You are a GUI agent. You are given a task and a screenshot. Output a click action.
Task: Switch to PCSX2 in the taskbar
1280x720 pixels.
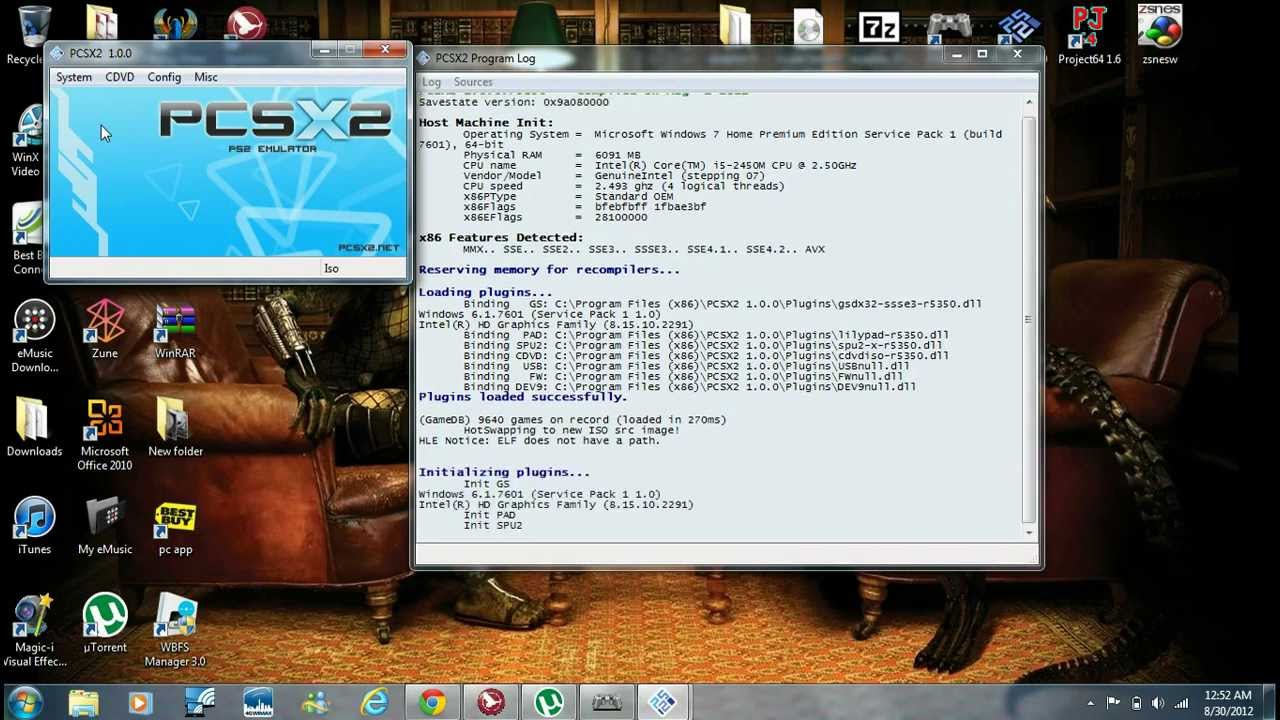point(664,702)
